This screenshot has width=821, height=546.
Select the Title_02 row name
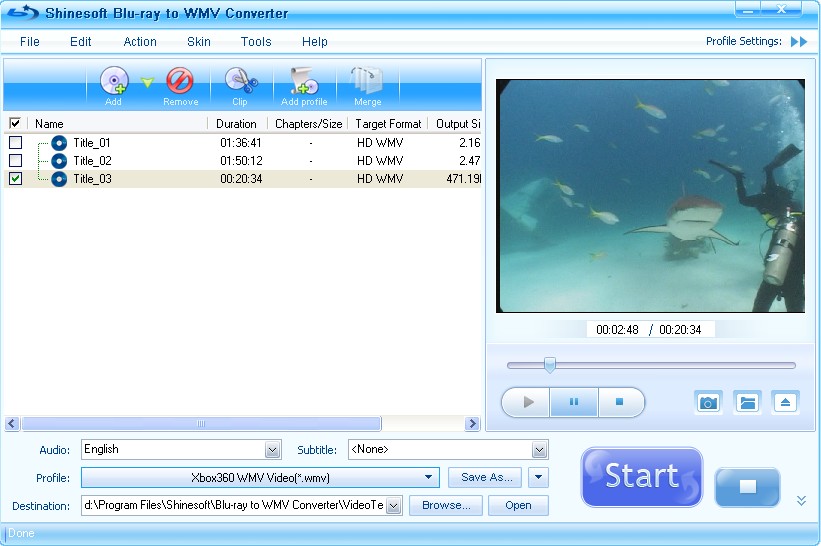coord(92,161)
